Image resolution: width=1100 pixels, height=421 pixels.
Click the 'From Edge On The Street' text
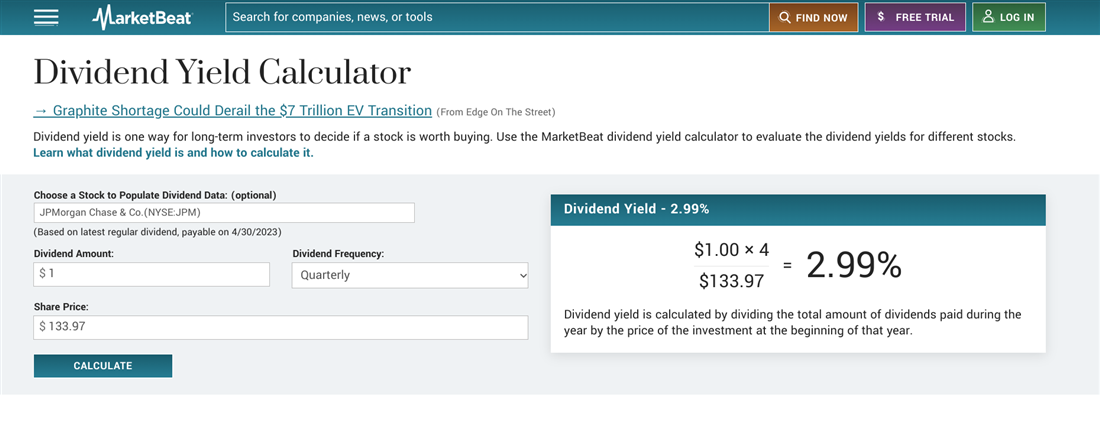pyautogui.click(x=496, y=112)
